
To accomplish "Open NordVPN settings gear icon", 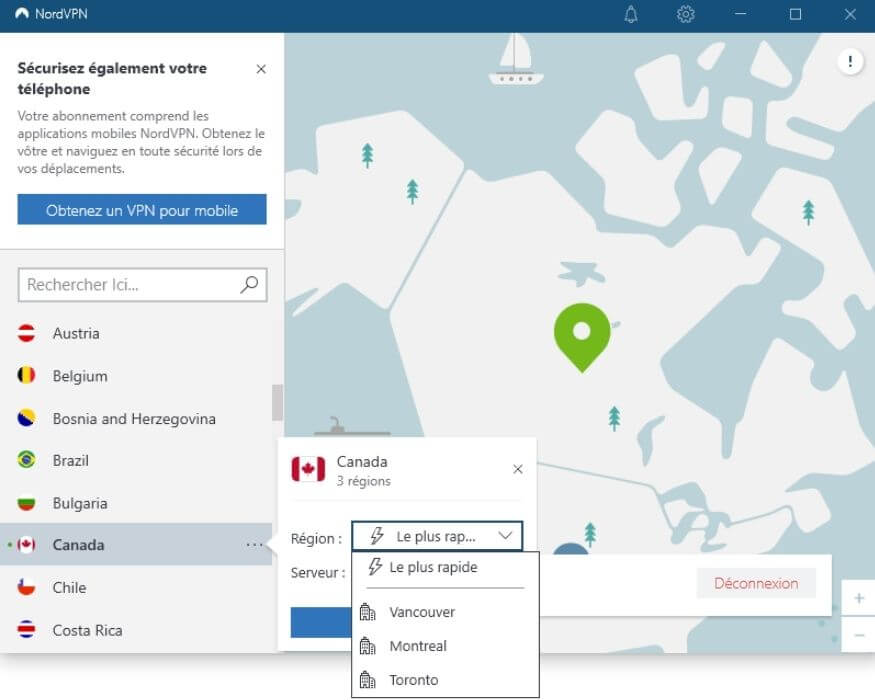I will (685, 14).
